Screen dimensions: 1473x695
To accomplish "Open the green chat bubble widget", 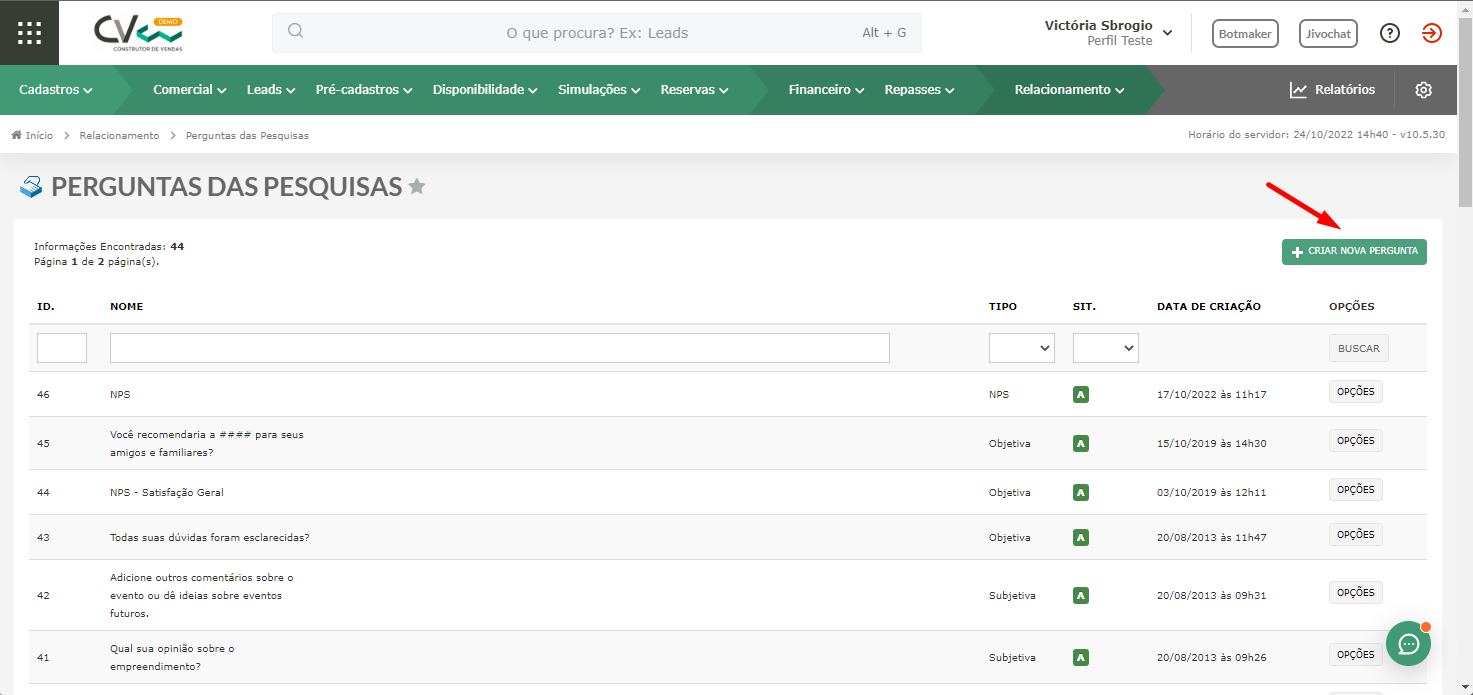I will [1408, 643].
